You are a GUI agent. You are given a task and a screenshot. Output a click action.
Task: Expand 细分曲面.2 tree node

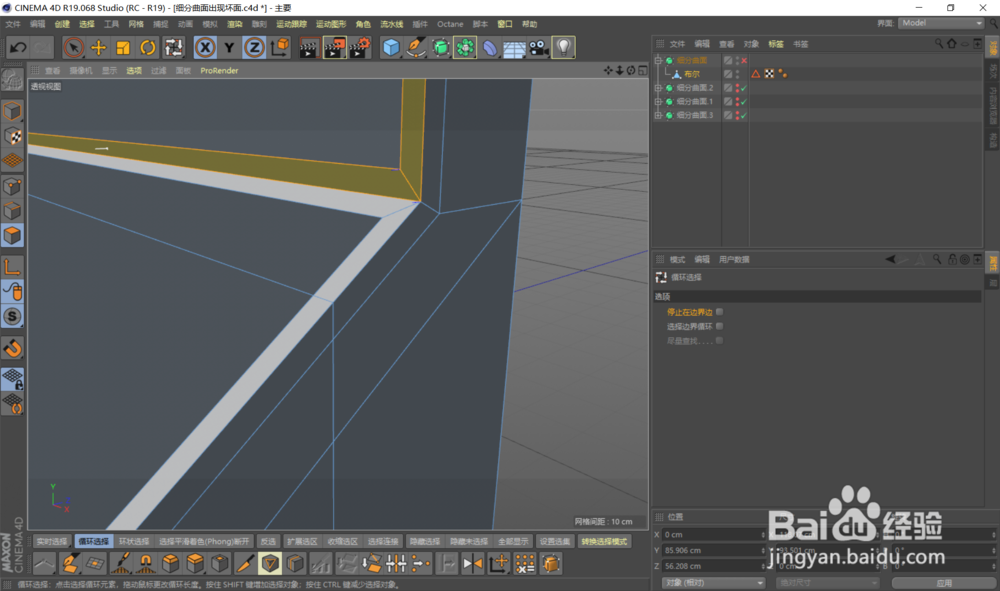658,88
